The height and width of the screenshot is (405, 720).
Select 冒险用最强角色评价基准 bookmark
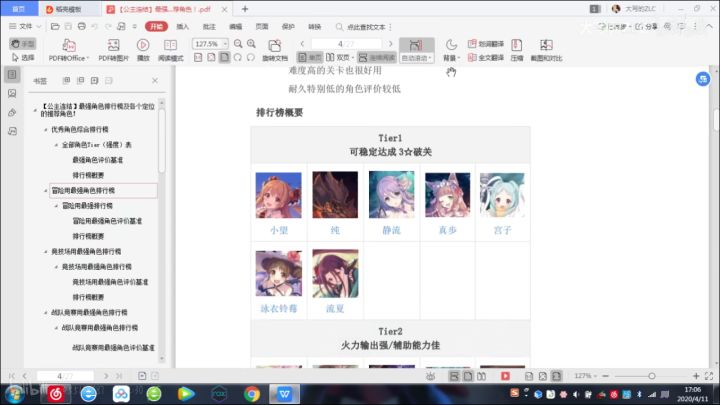[x=107, y=221]
